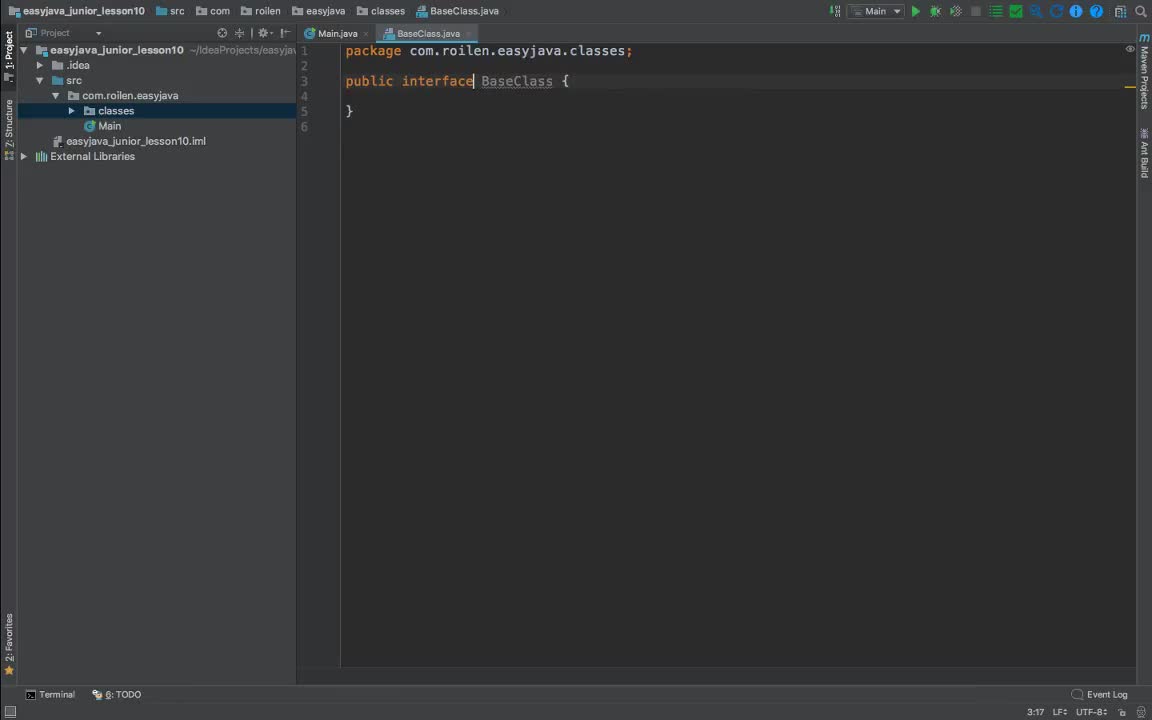
Task: Open the Favorites tool window
Action: point(9,644)
